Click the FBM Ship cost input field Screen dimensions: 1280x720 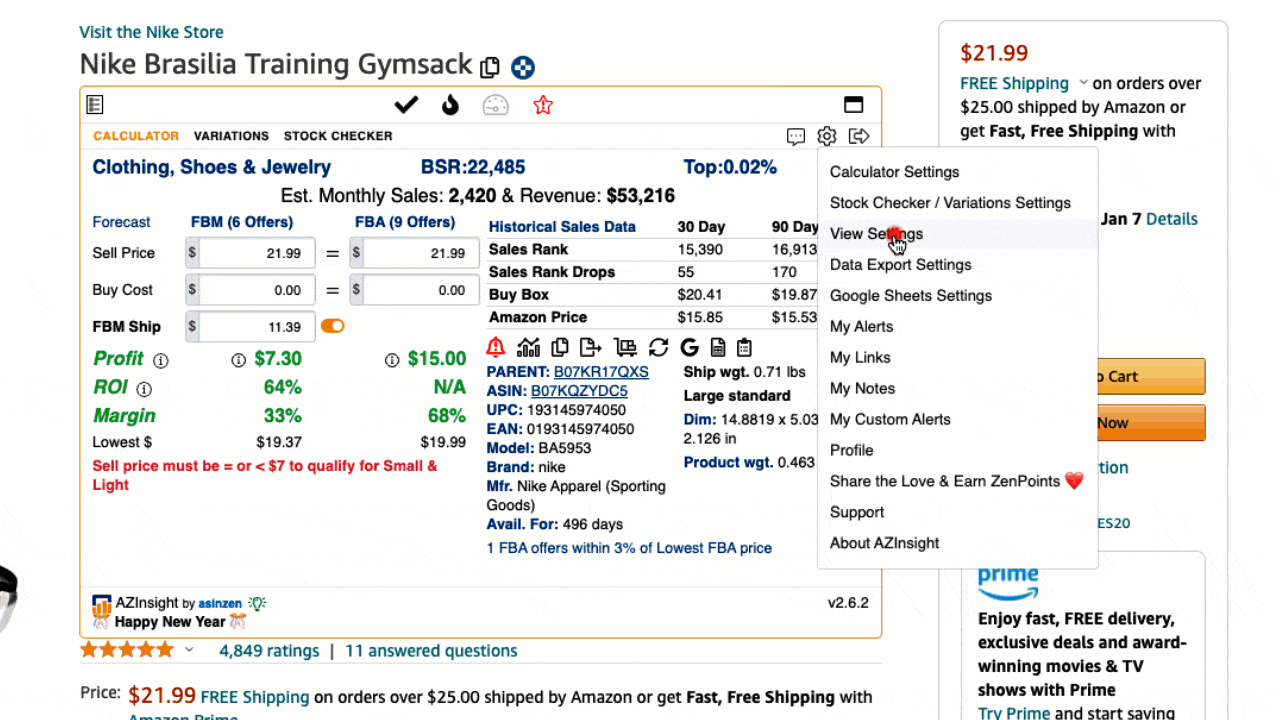[x=257, y=326]
